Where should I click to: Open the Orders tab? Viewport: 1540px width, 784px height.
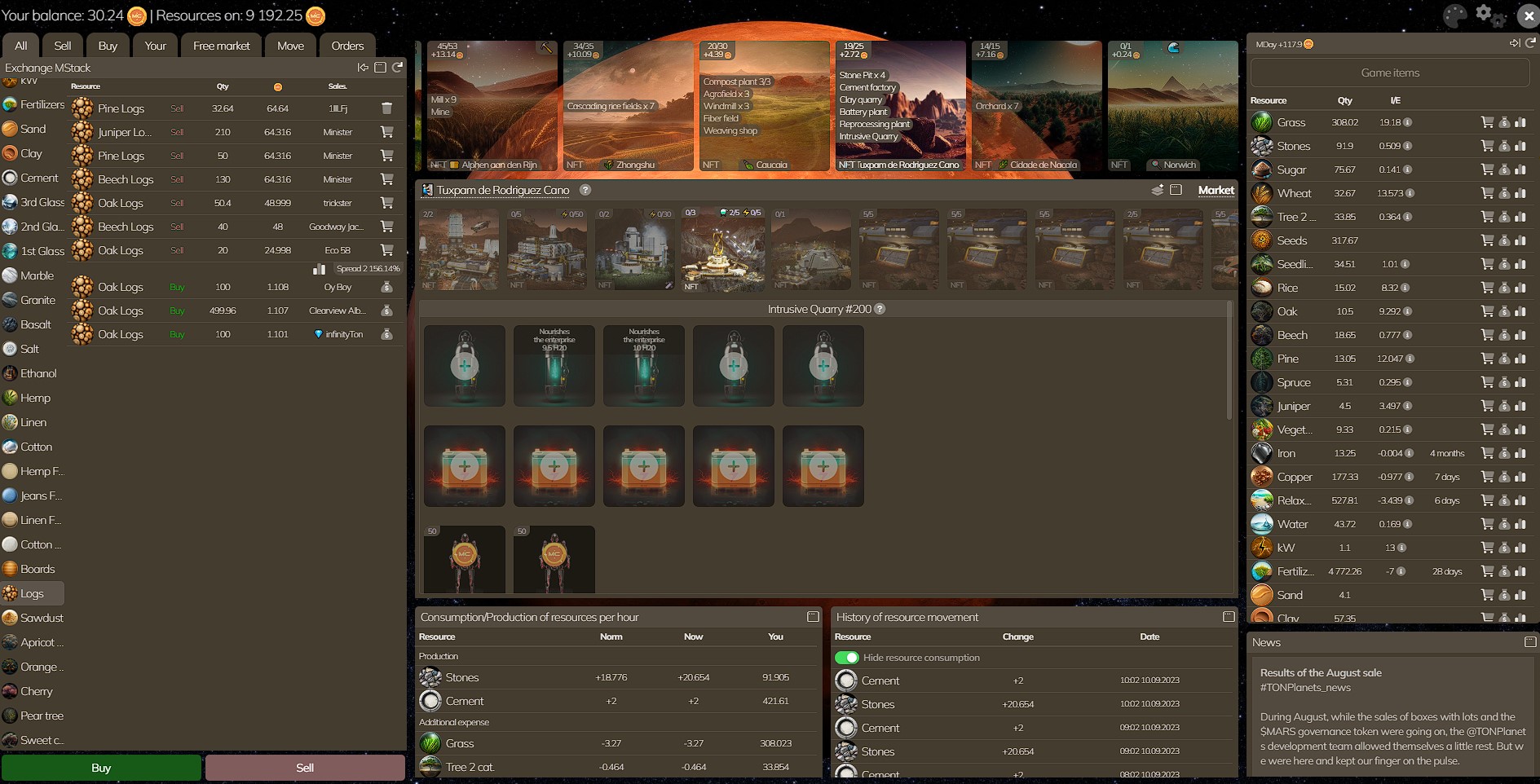[347, 46]
